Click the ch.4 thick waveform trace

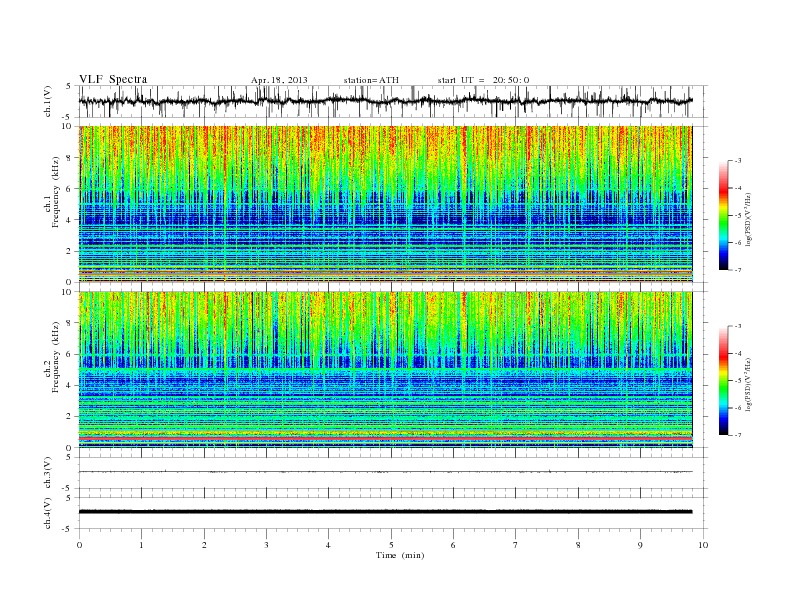pyautogui.click(x=386, y=512)
